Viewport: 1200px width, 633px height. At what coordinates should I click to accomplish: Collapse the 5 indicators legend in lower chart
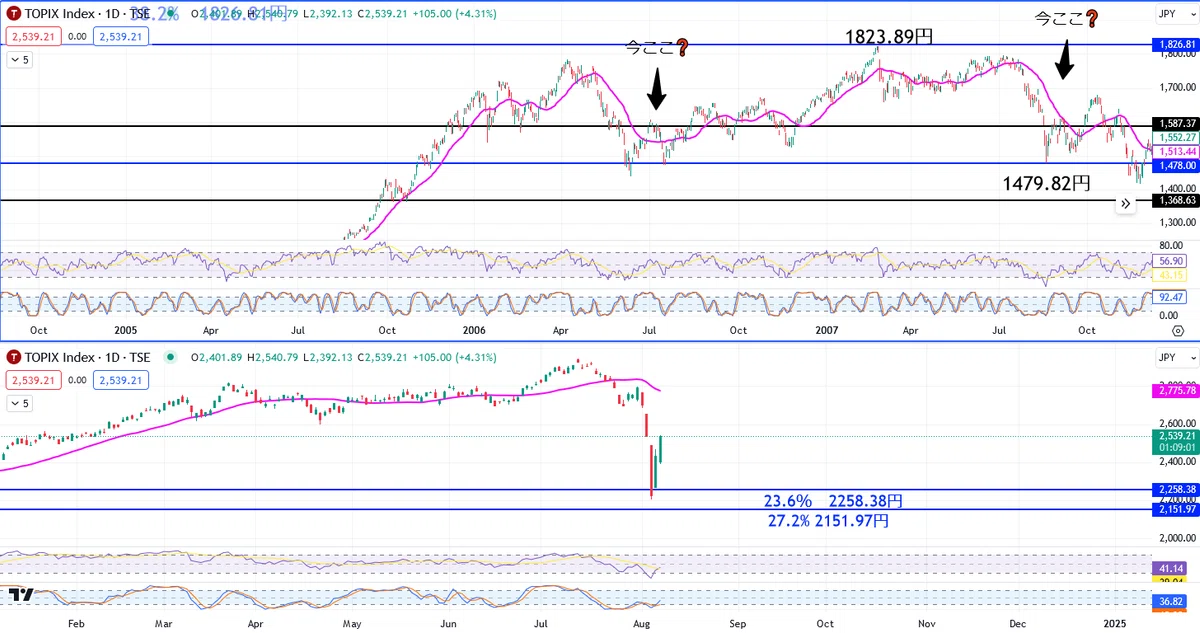(x=19, y=403)
